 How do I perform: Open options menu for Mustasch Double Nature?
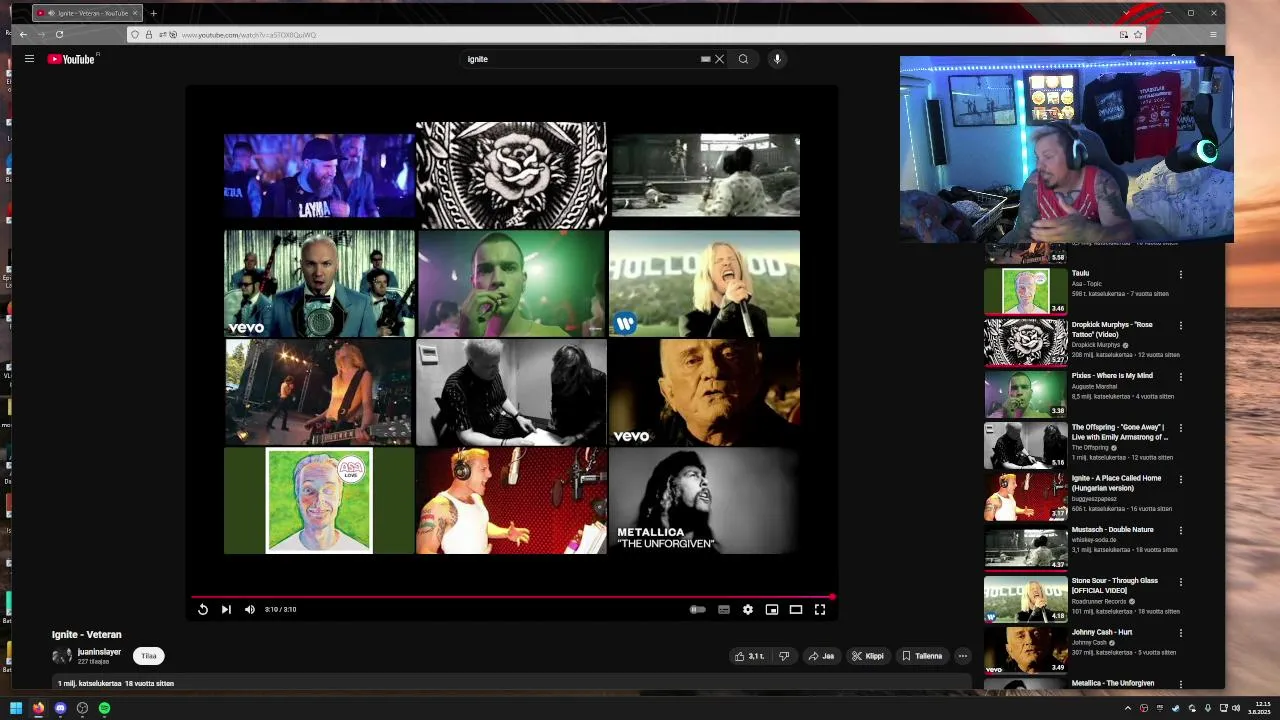[1181, 530]
